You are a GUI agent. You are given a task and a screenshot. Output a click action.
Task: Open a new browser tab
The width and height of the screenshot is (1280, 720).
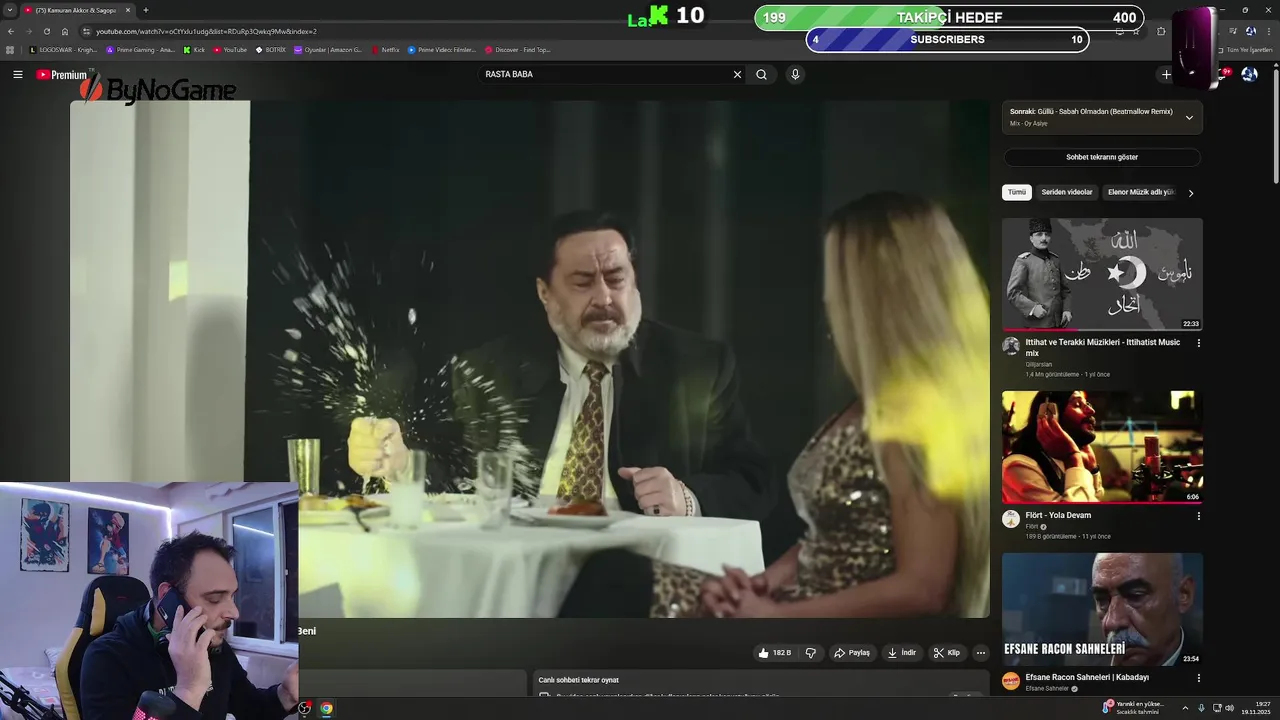pyautogui.click(x=145, y=10)
